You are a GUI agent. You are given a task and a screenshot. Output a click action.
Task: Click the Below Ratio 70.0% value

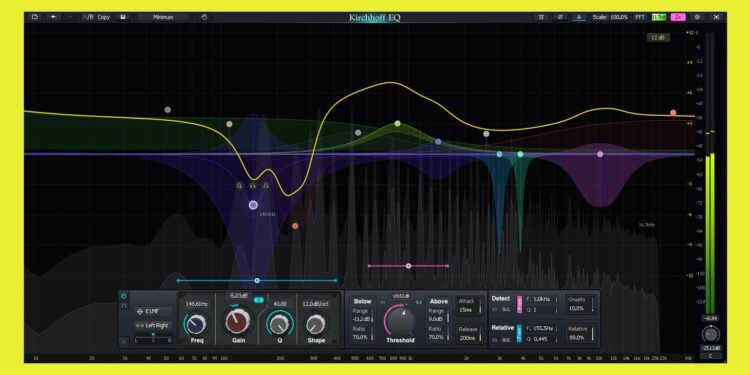tap(361, 337)
